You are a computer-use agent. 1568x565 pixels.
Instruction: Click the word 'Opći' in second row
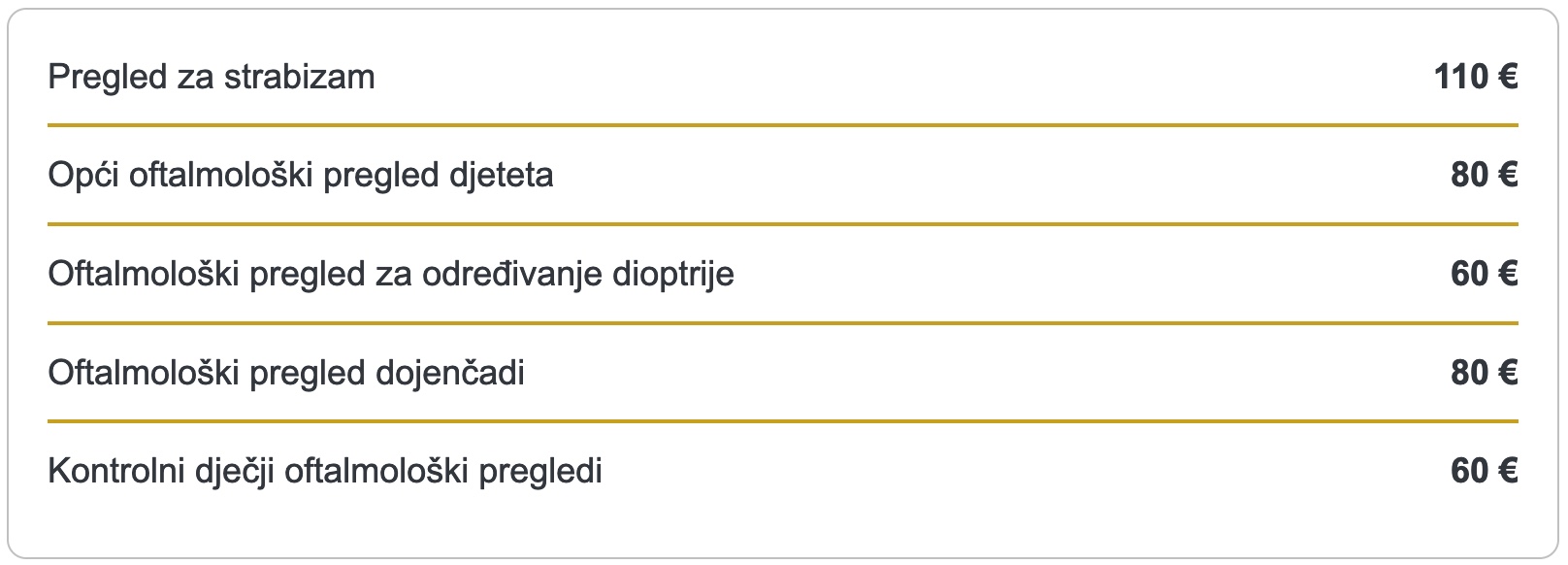pyautogui.click(x=83, y=176)
